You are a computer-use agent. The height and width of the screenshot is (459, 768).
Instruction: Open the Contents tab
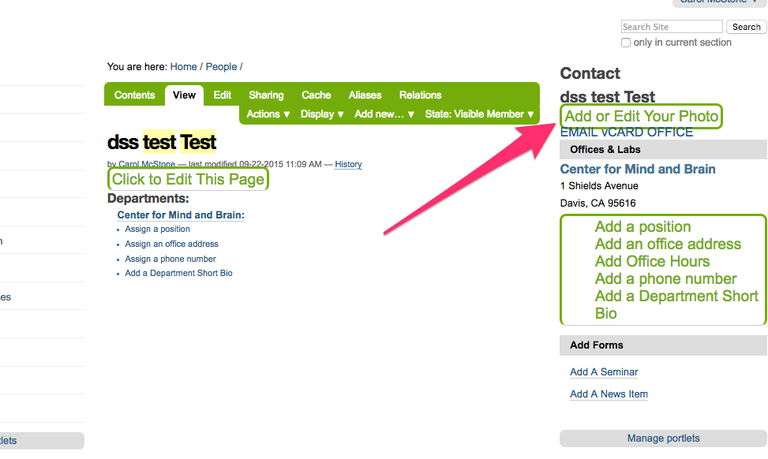pos(134,95)
